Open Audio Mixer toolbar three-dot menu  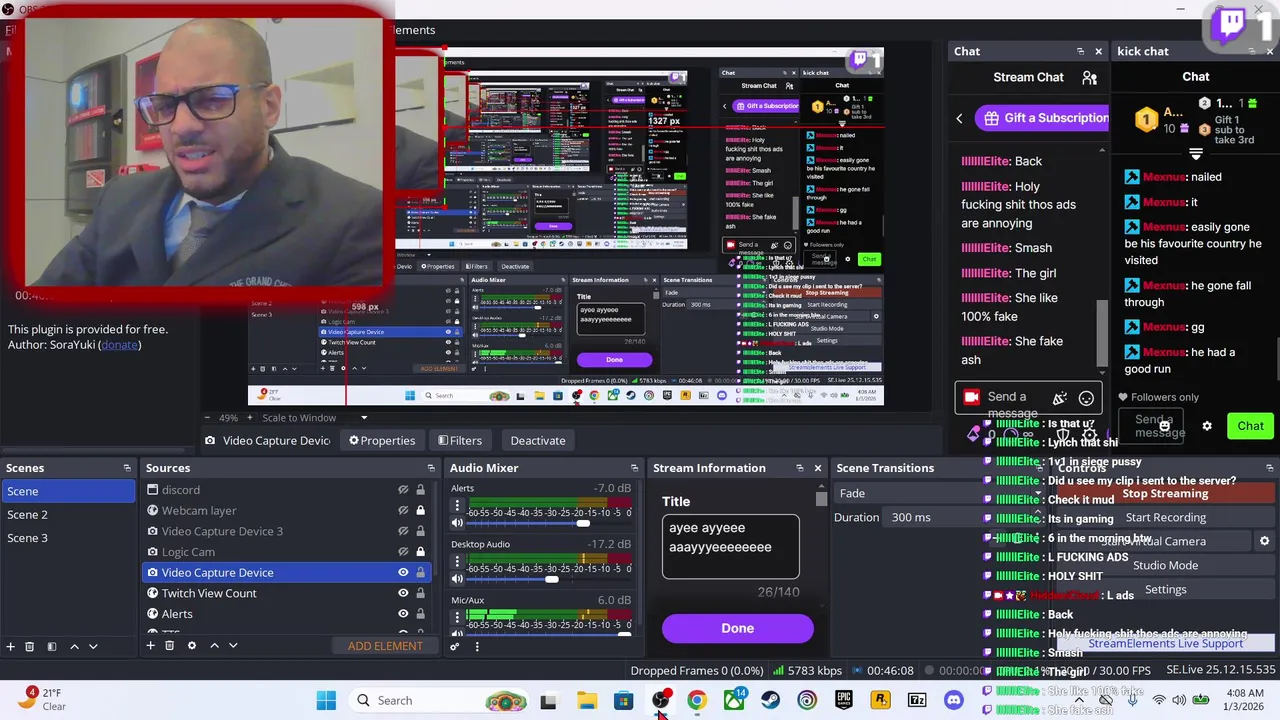(x=477, y=646)
